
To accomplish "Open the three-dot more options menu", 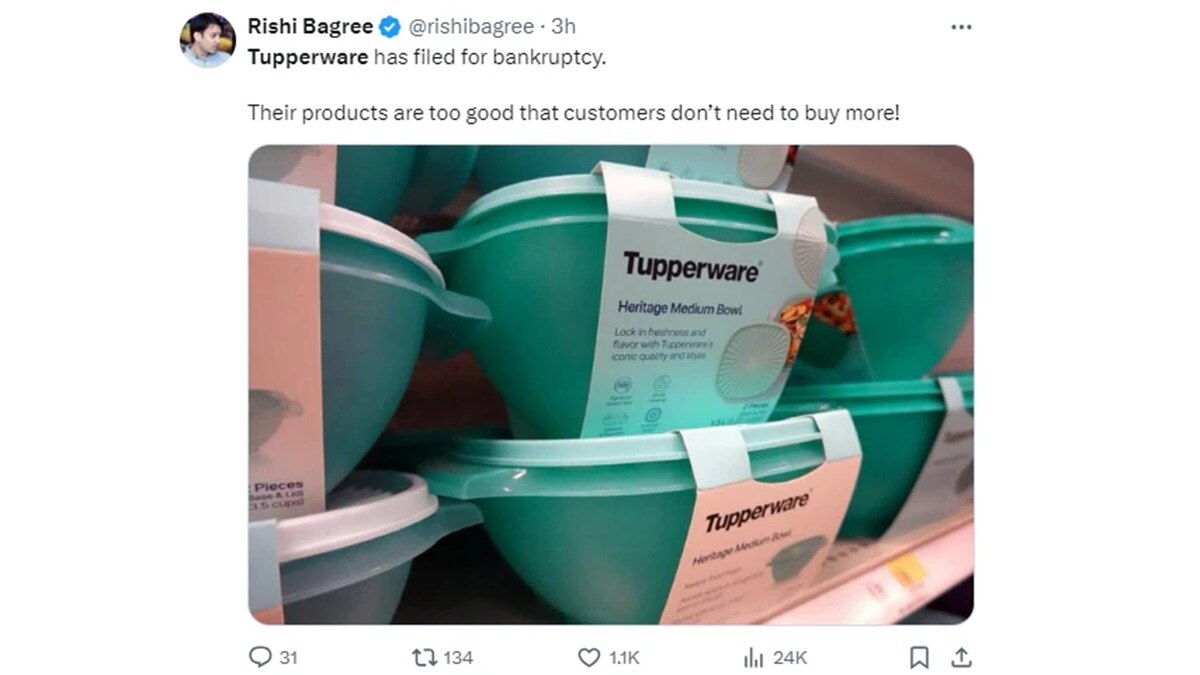I will (x=960, y=27).
